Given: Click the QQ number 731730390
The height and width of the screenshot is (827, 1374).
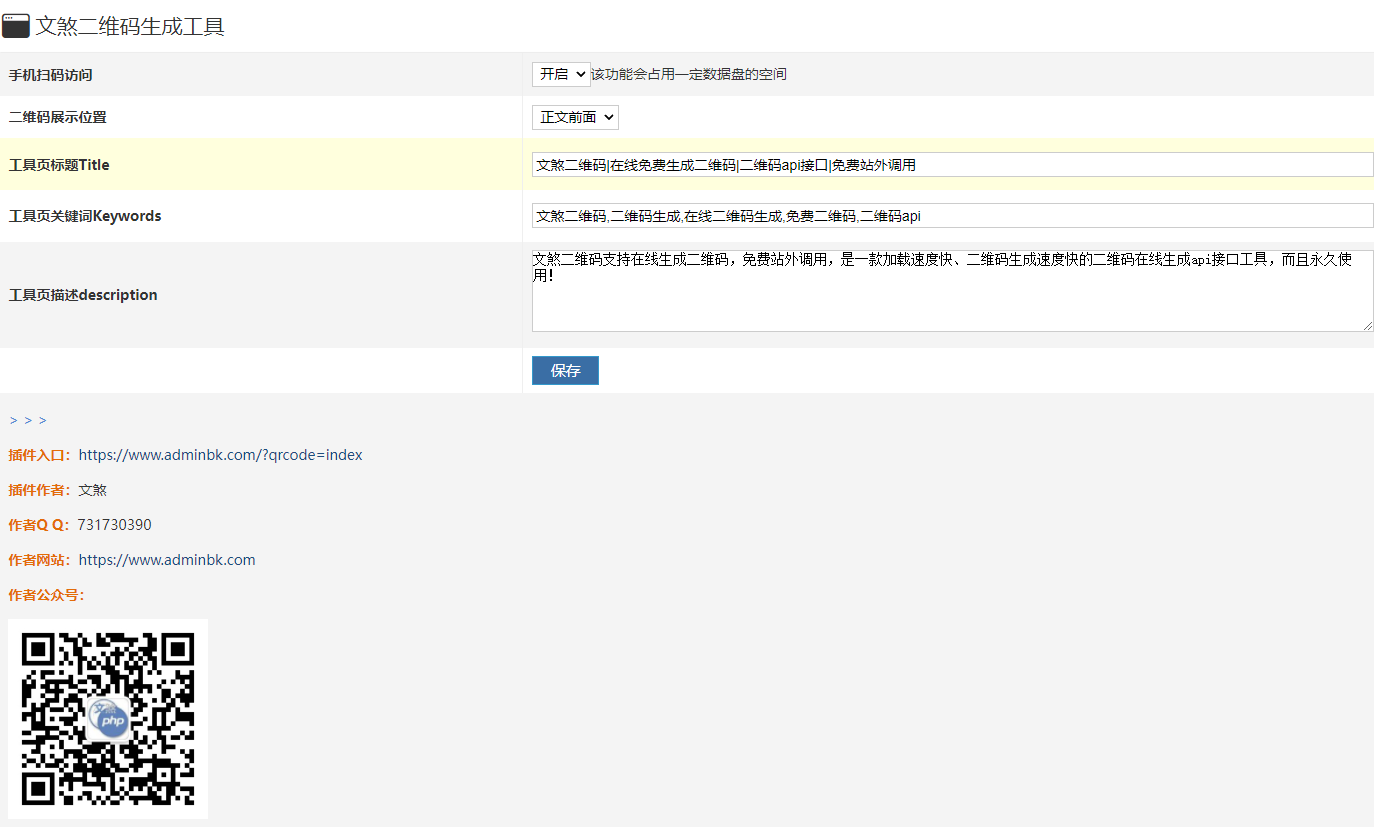Looking at the screenshot, I should pos(114,525).
